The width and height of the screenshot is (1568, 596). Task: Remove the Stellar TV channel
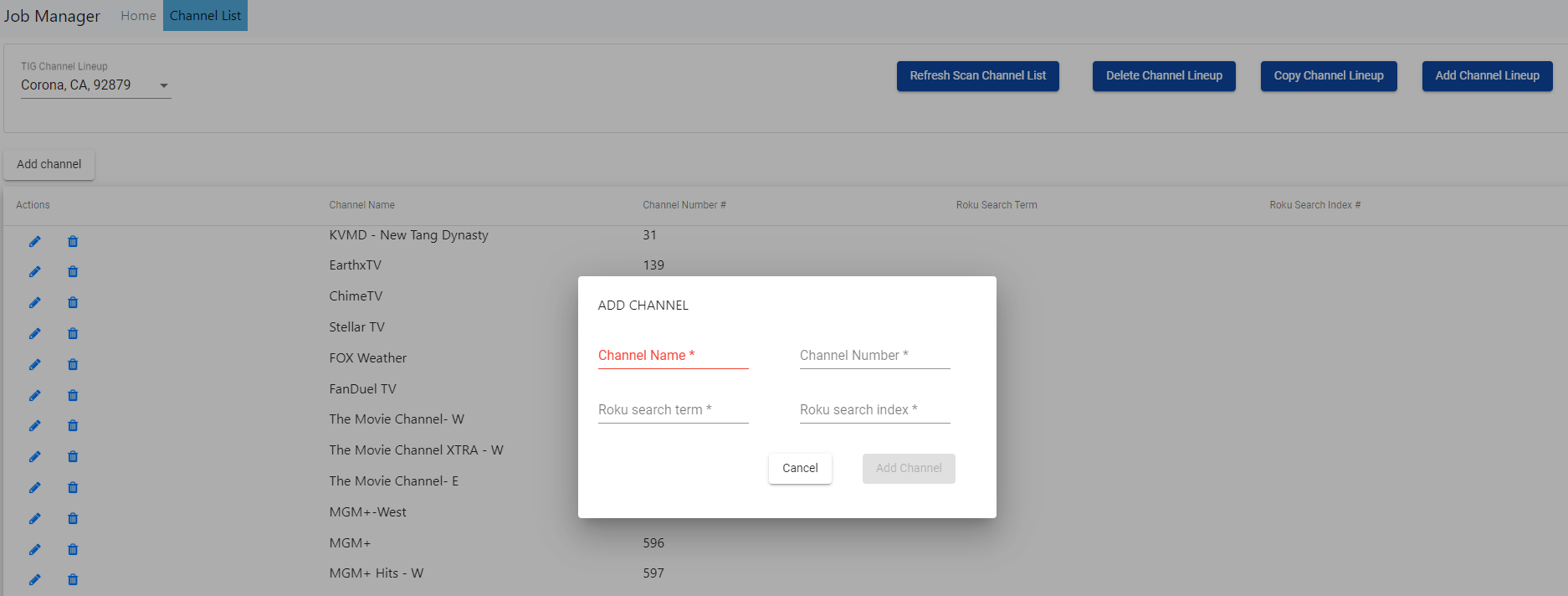coord(73,333)
